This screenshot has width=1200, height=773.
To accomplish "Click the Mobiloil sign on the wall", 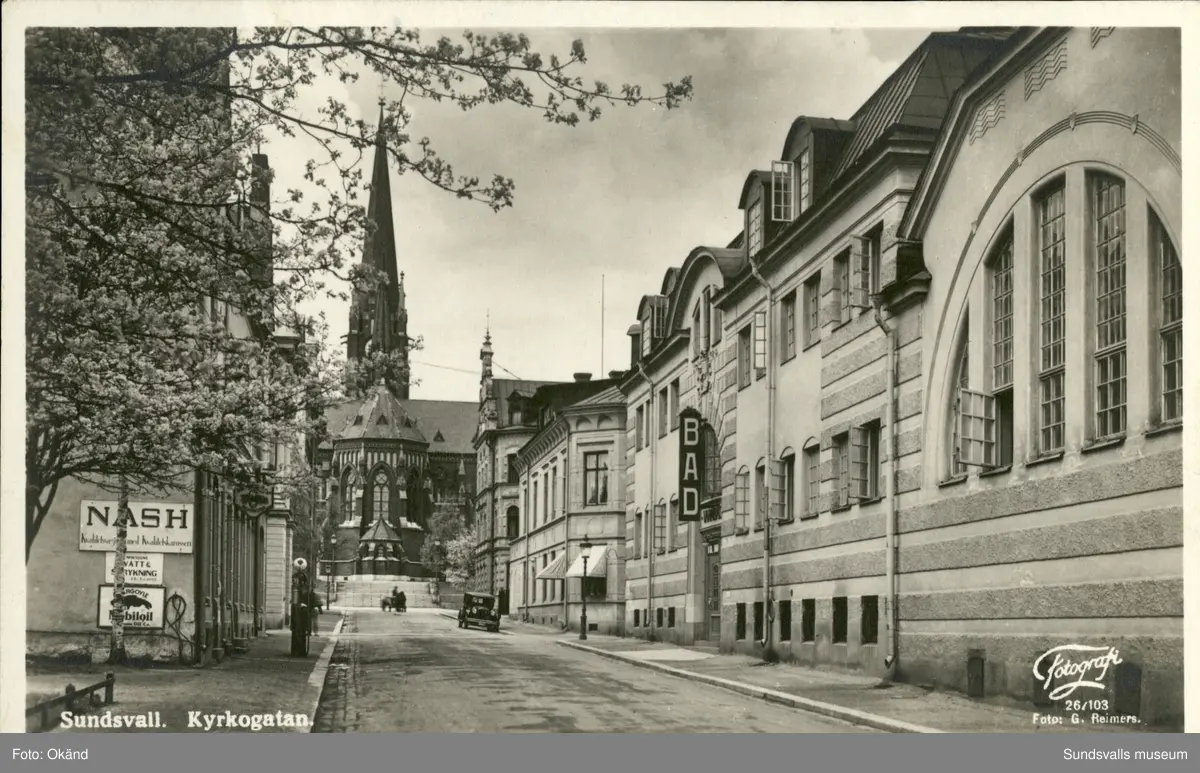I will point(131,607).
